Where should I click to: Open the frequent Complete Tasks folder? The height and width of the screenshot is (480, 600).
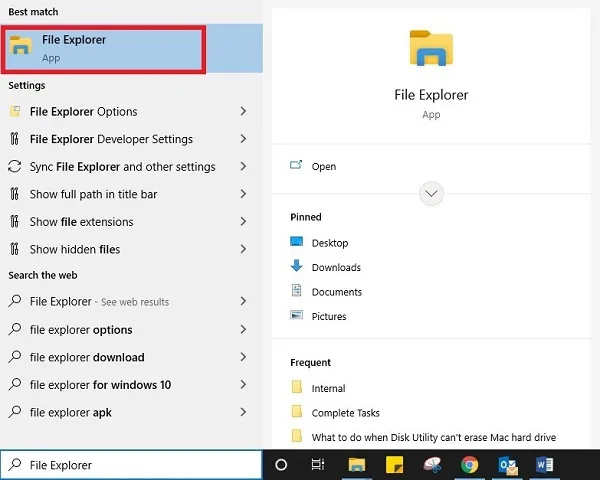pyautogui.click(x=346, y=413)
